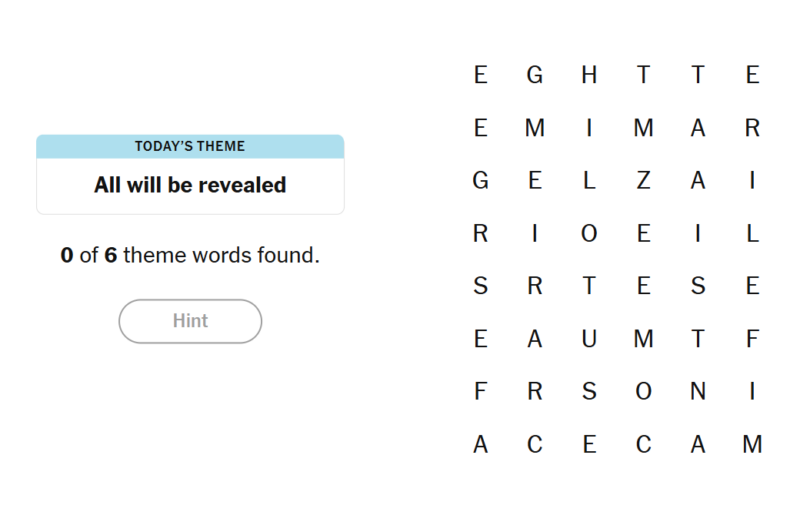800x512 pixels.
Task: Select the letter H in the top row
Action: [589, 75]
